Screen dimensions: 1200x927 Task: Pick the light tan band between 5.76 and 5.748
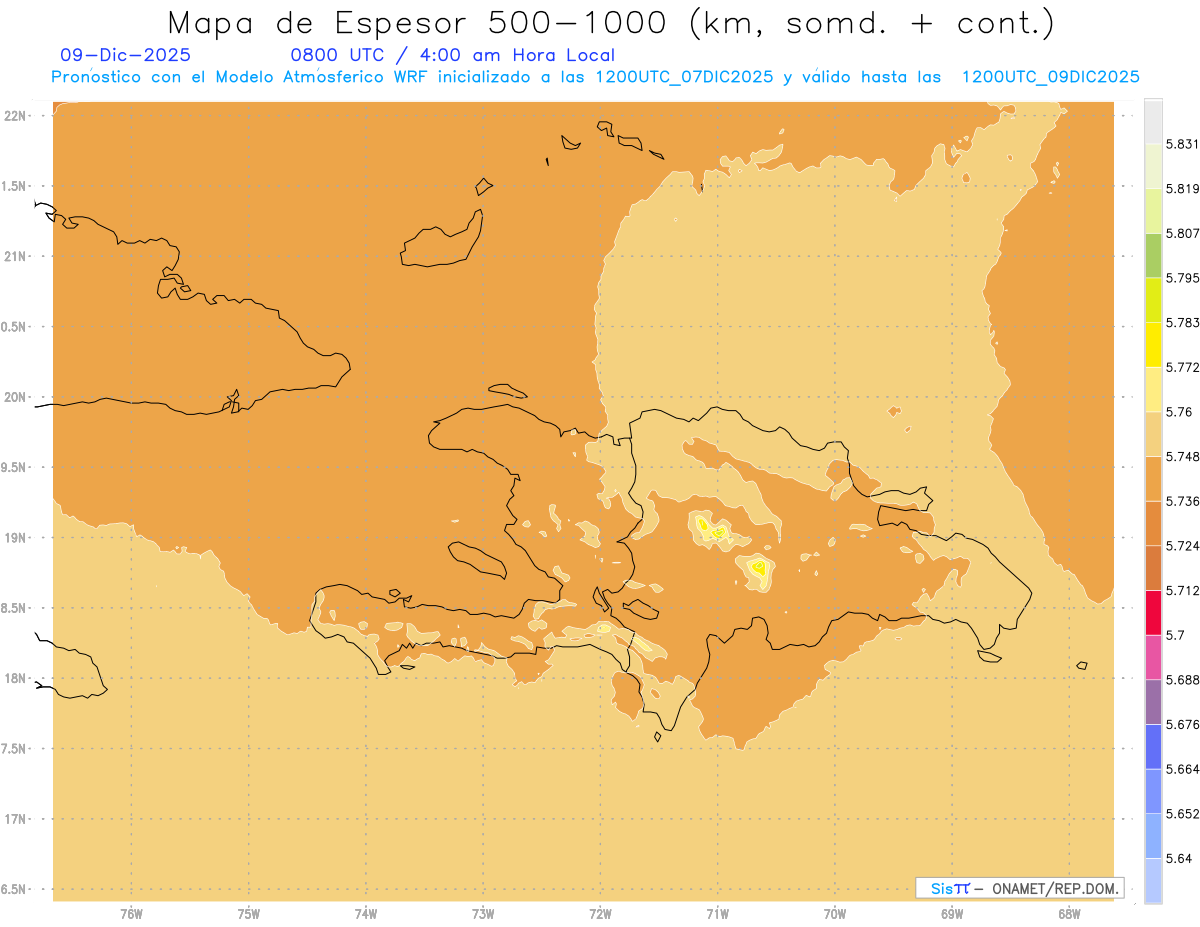tap(1153, 434)
